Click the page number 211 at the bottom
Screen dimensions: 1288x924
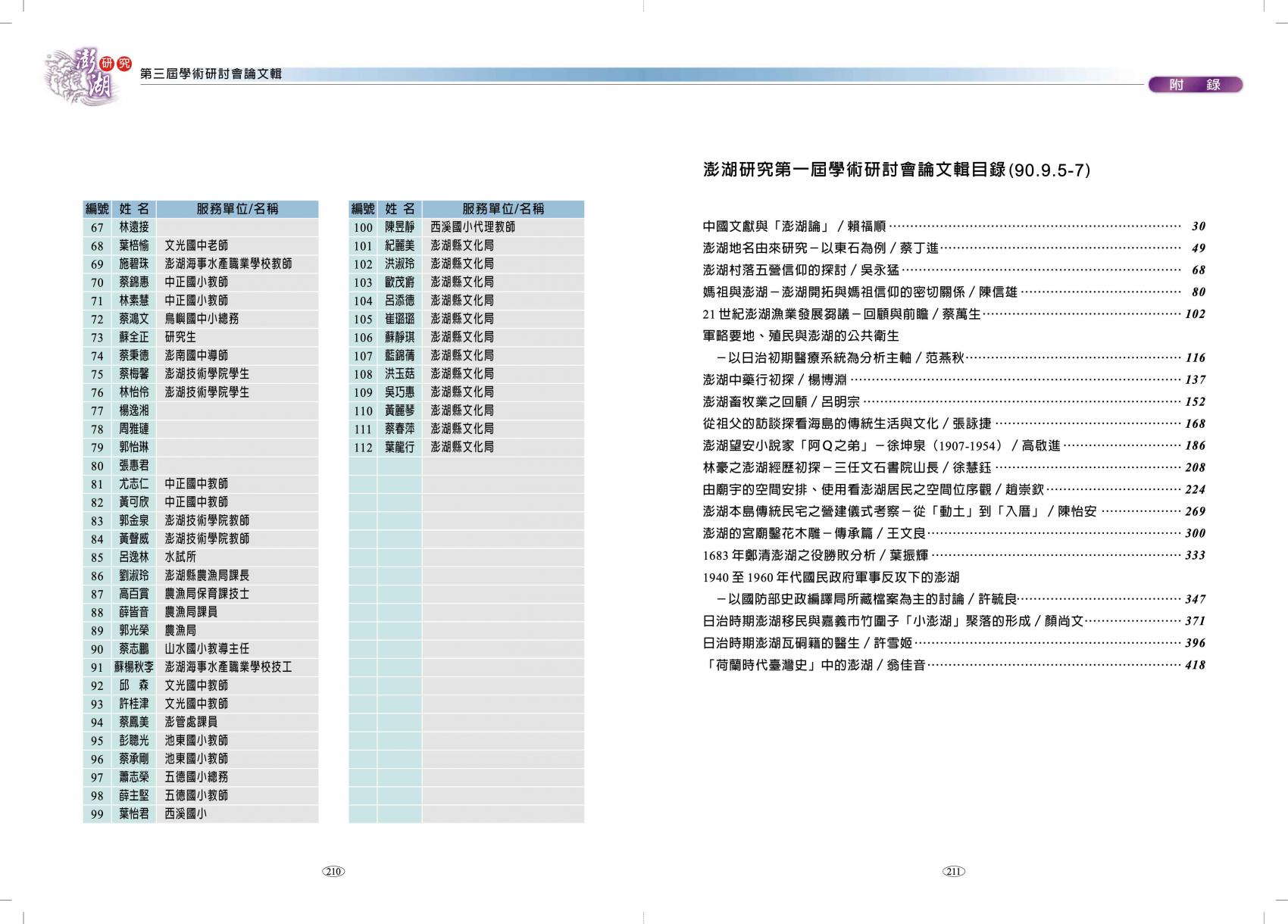pos(953,871)
